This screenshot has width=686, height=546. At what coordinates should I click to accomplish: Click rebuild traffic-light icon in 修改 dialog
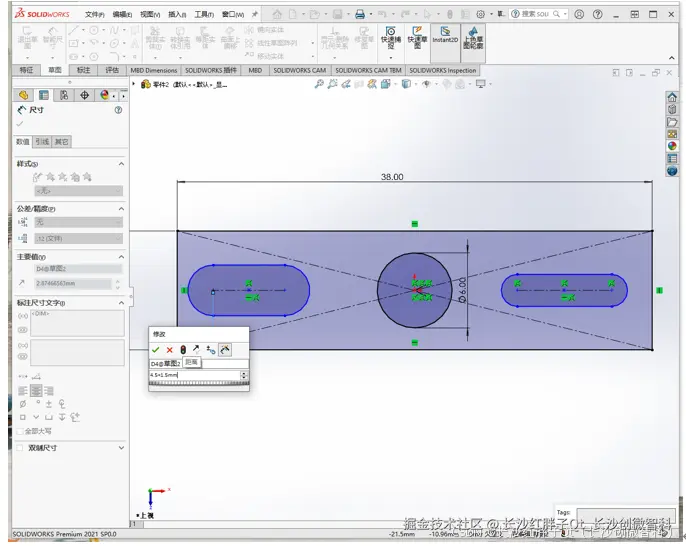click(183, 350)
